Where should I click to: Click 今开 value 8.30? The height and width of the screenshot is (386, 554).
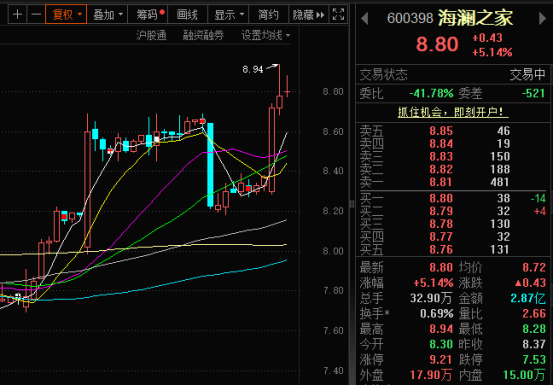point(441,344)
